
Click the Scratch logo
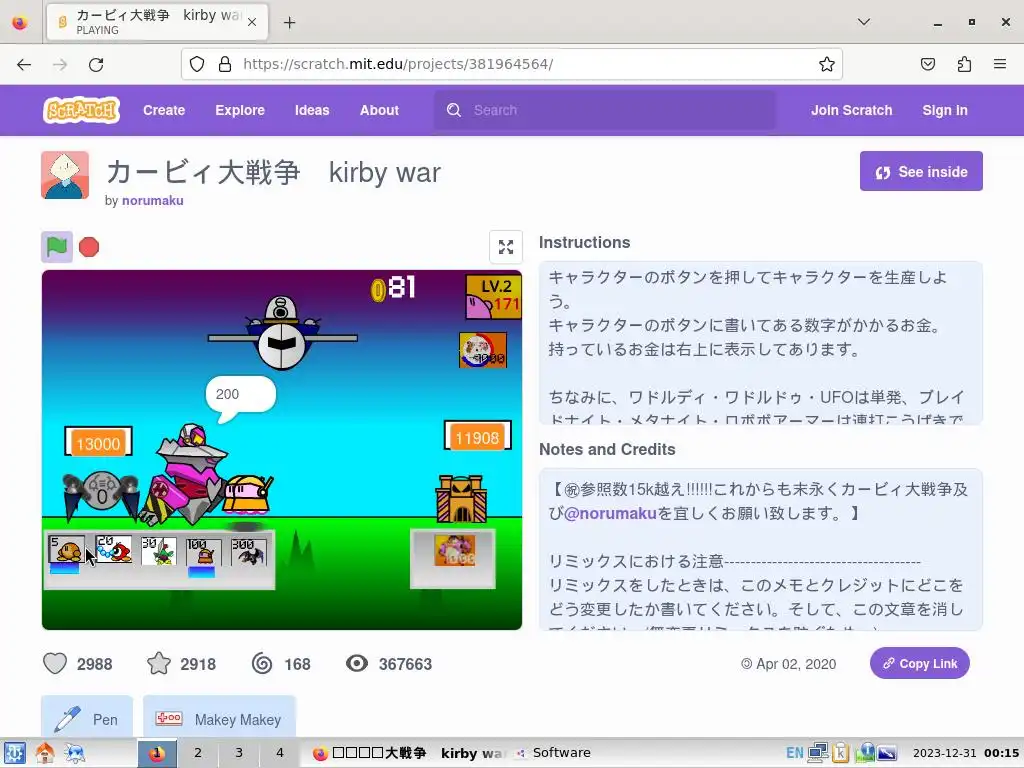coord(82,110)
